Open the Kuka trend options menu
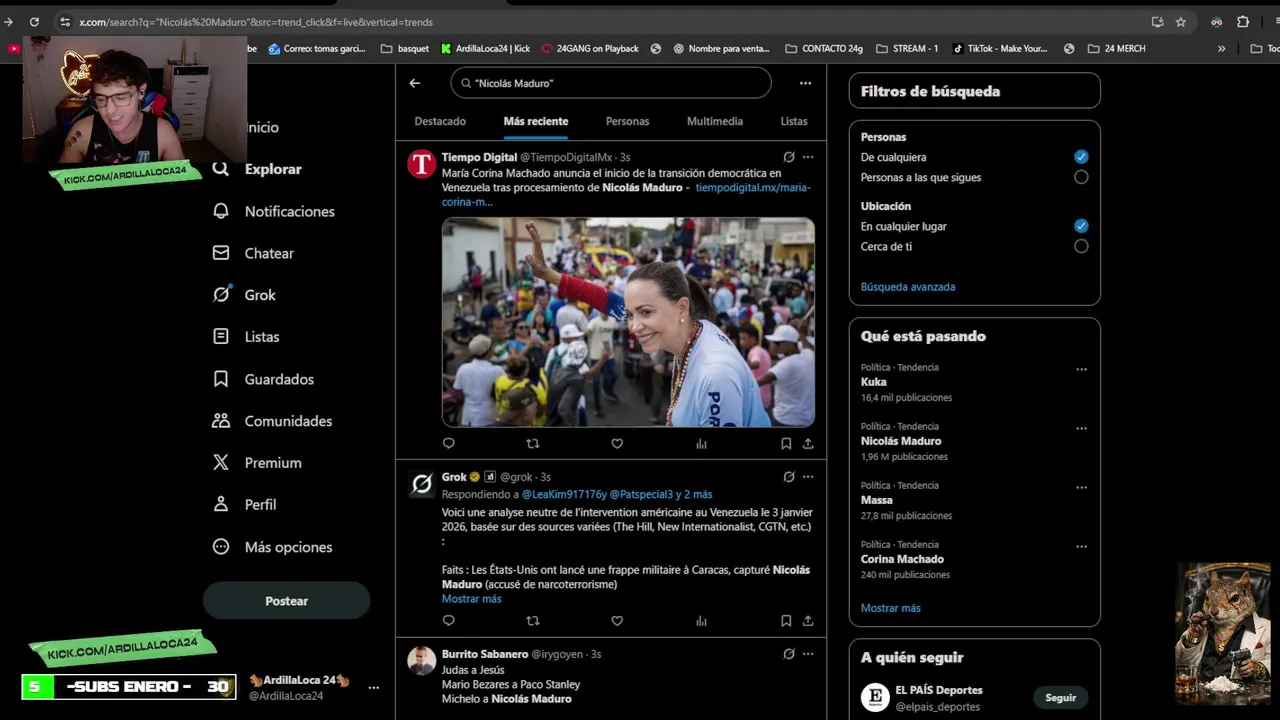The image size is (1280, 720). 1081,369
